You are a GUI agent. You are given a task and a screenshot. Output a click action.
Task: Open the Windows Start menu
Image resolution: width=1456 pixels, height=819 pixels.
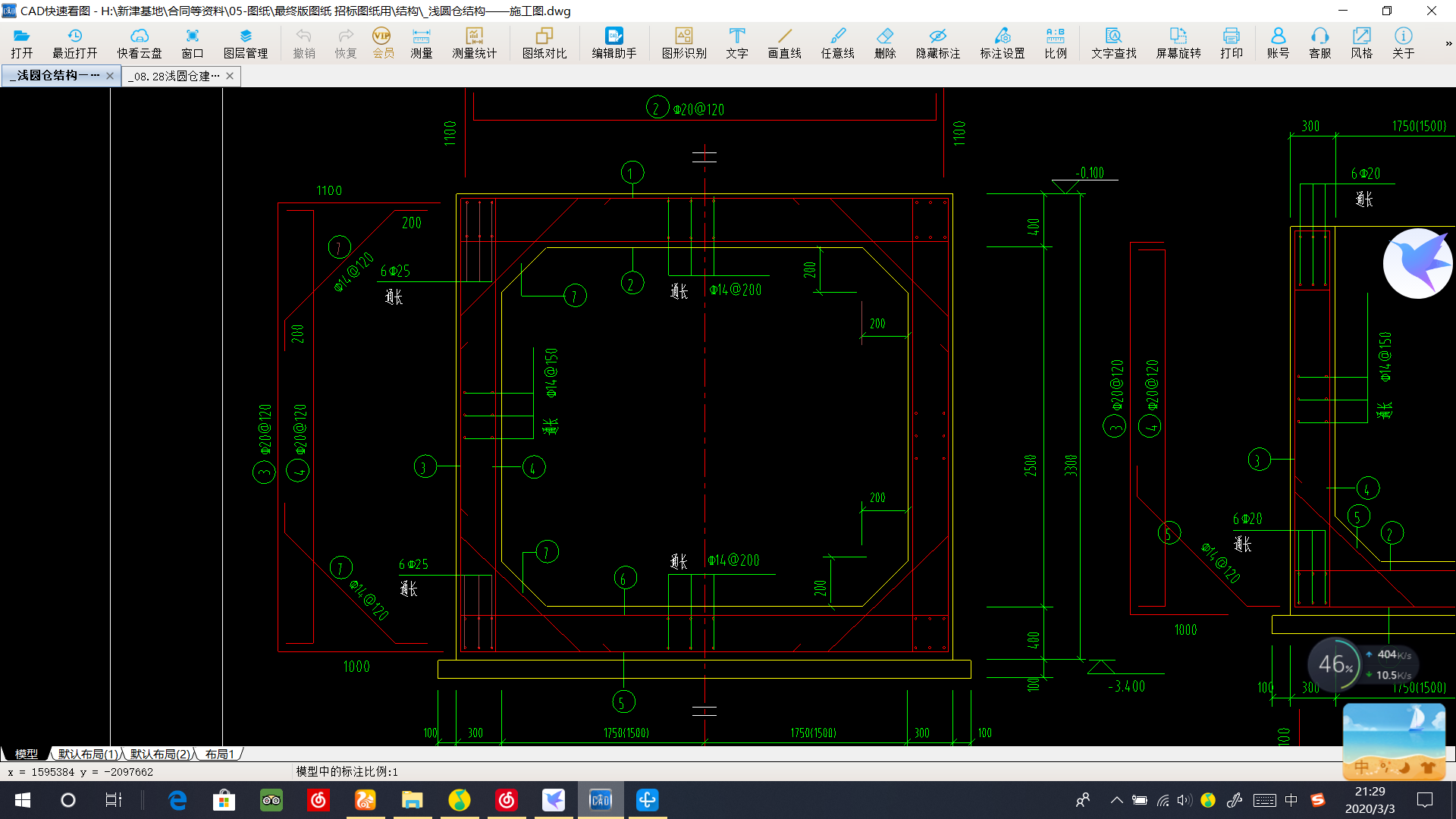click(x=22, y=800)
